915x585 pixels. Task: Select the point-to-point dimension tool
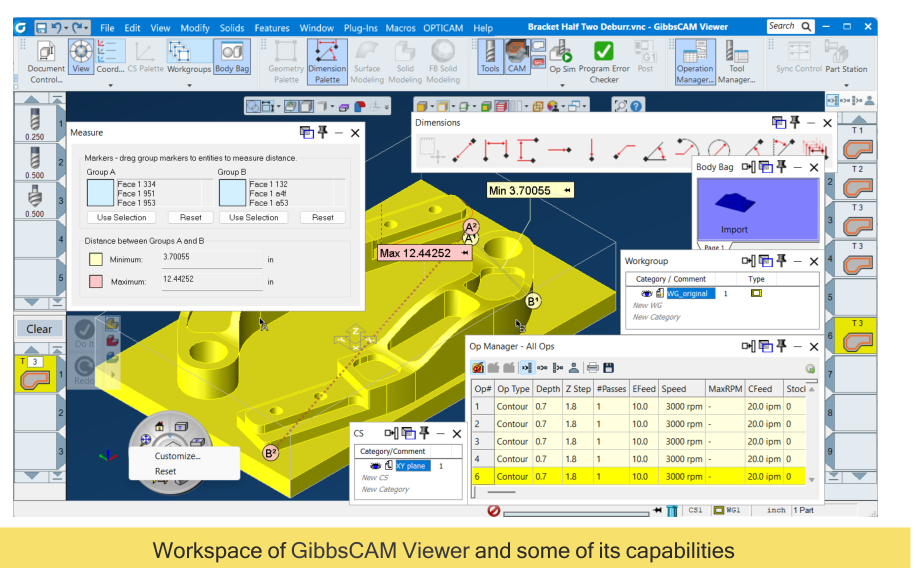465,150
